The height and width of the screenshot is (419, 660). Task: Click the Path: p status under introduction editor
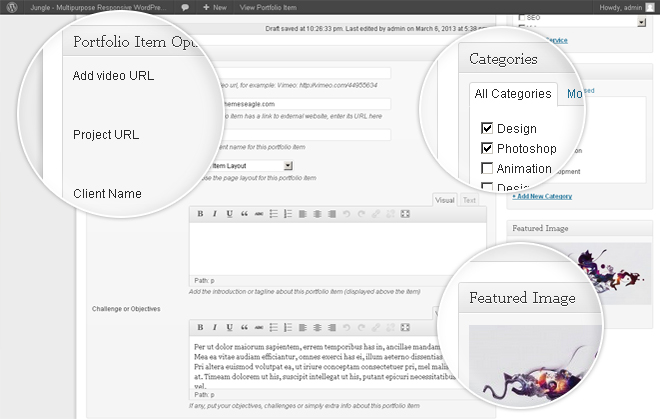[204, 280]
